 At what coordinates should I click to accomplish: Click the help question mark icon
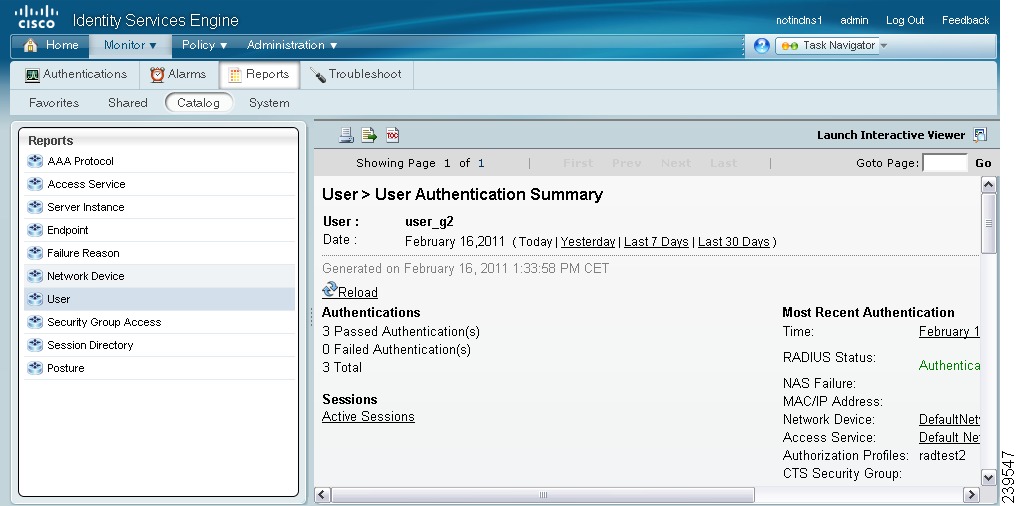tap(761, 46)
